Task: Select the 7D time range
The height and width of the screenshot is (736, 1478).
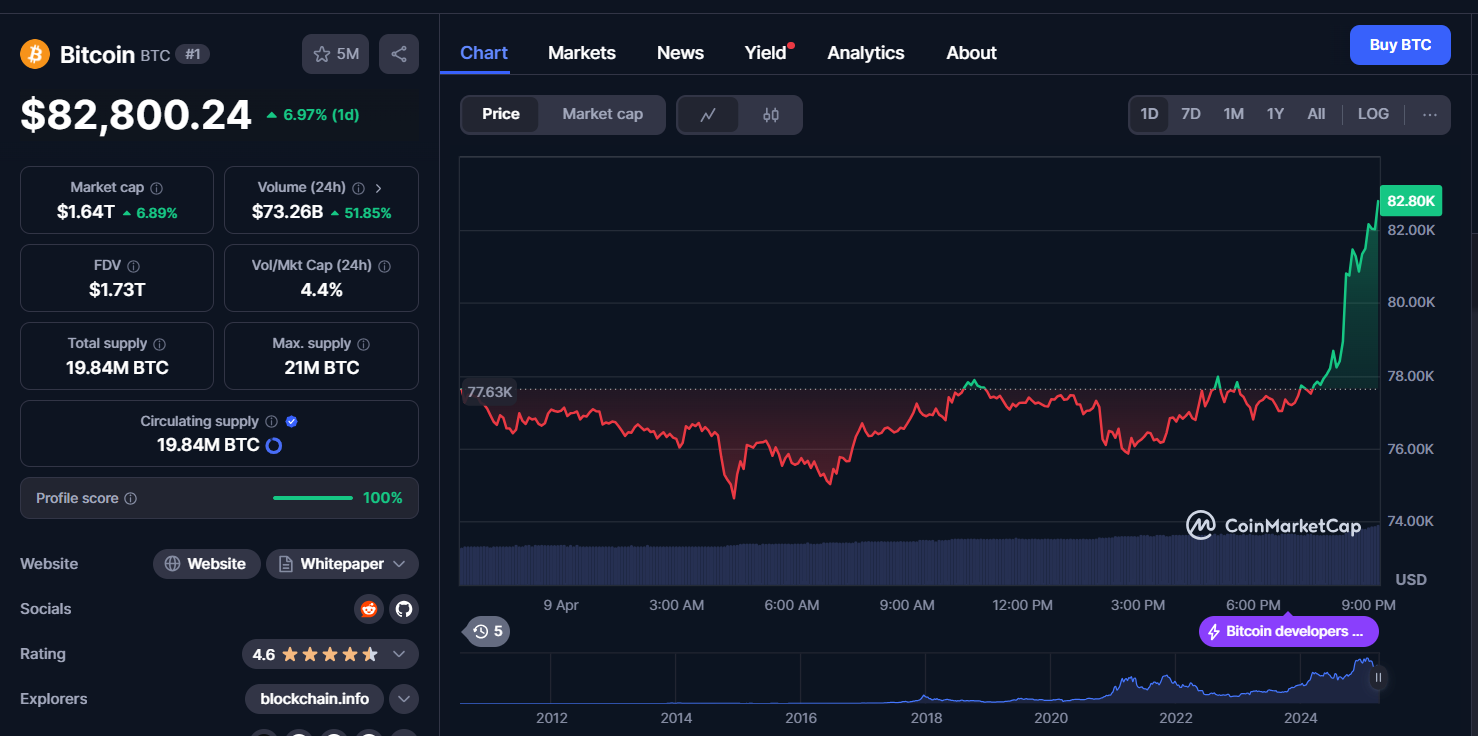Action: (1191, 114)
